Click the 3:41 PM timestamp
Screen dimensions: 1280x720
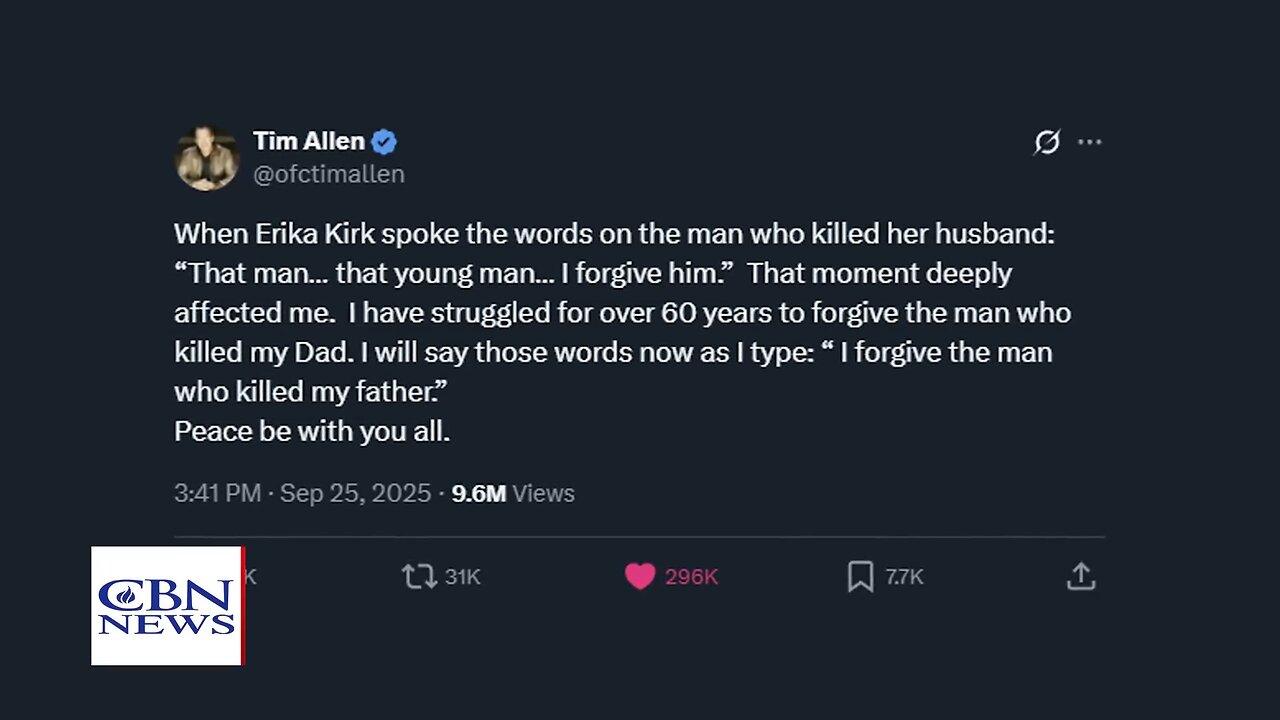click(x=217, y=493)
